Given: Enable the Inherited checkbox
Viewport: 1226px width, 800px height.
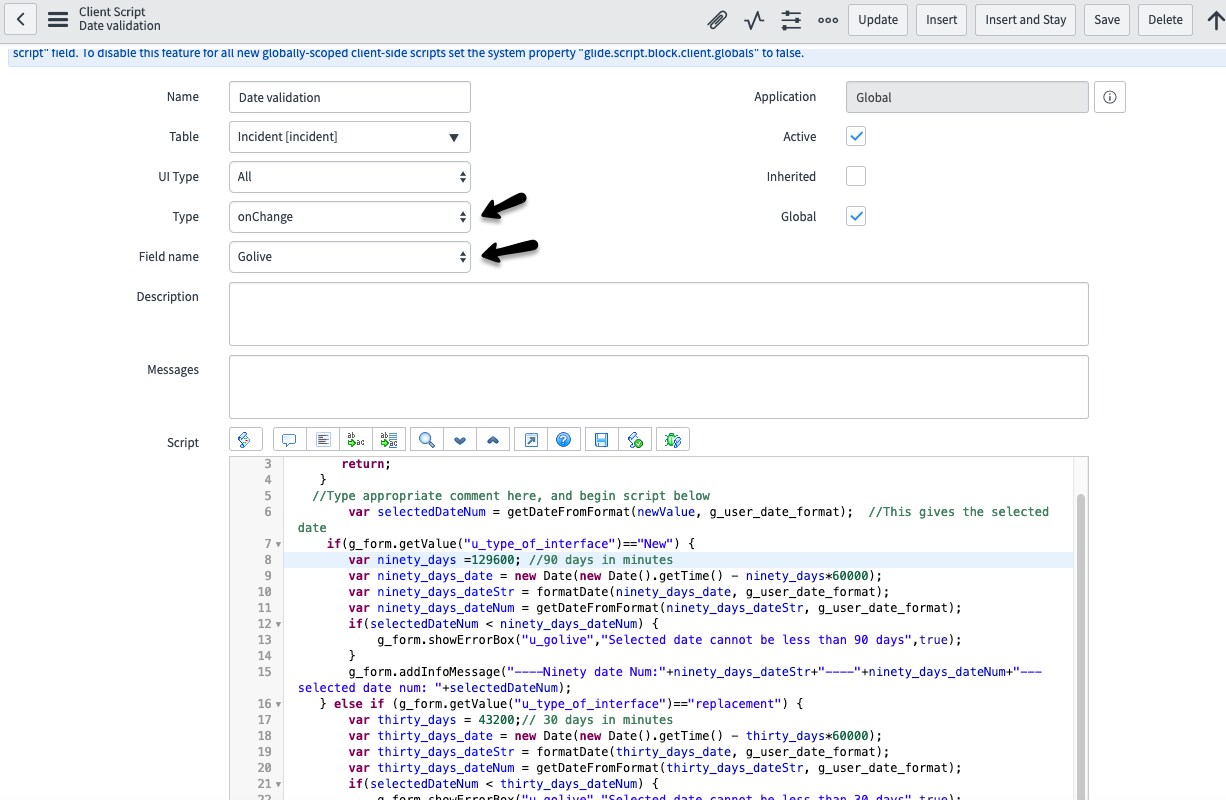Looking at the screenshot, I should [856, 176].
